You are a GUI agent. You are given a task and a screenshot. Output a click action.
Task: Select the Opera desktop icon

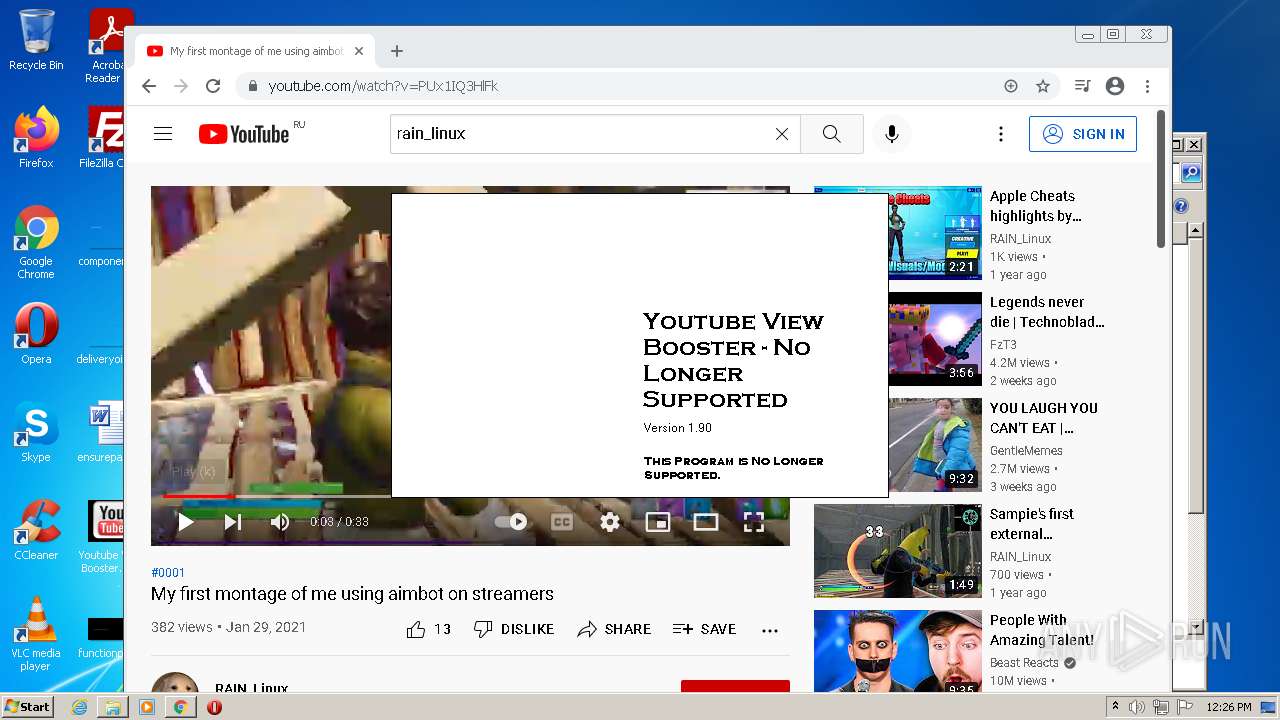(x=36, y=334)
